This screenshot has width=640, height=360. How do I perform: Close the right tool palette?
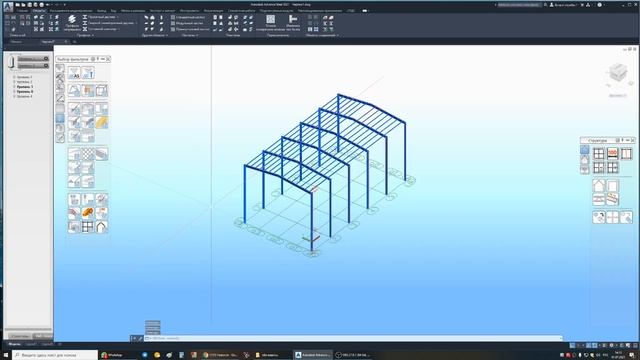633,140
